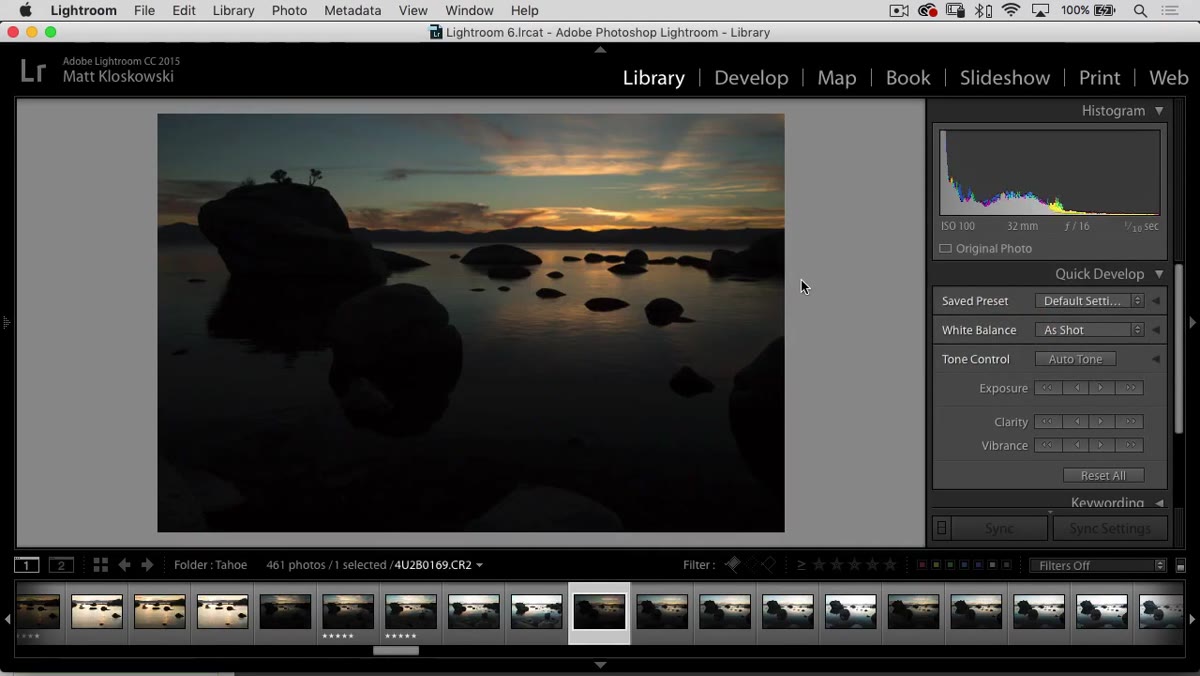This screenshot has height=676, width=1200.
Task: Decrease Vibrance by a large step
Action: point(1048,445)
